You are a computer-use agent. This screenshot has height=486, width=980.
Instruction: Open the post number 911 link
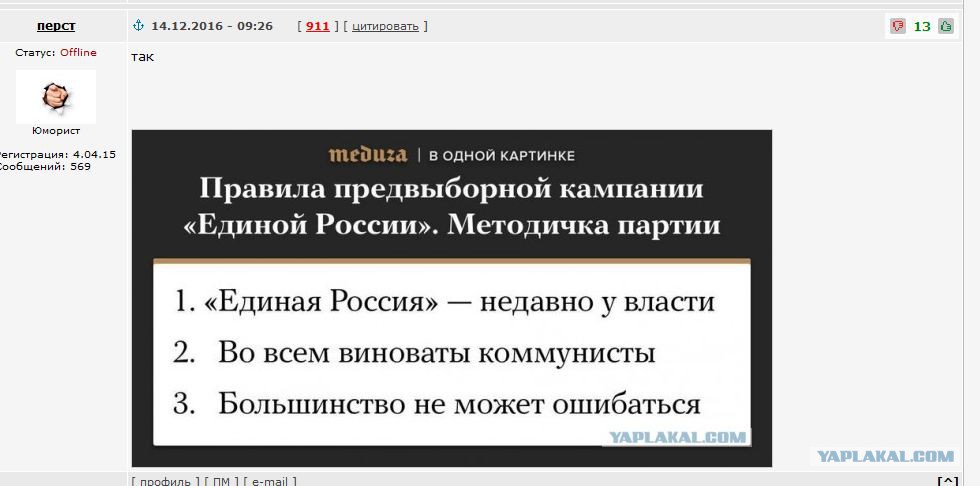tap(318, 26)
